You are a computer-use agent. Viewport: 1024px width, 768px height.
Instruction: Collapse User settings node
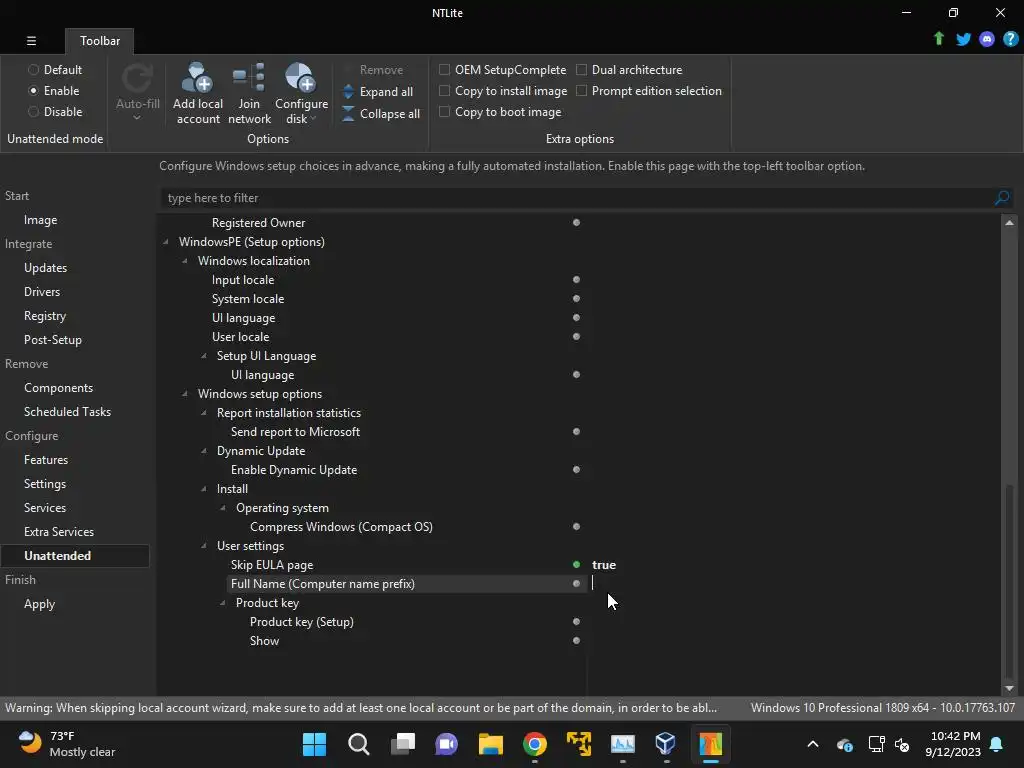pos(204,545)
